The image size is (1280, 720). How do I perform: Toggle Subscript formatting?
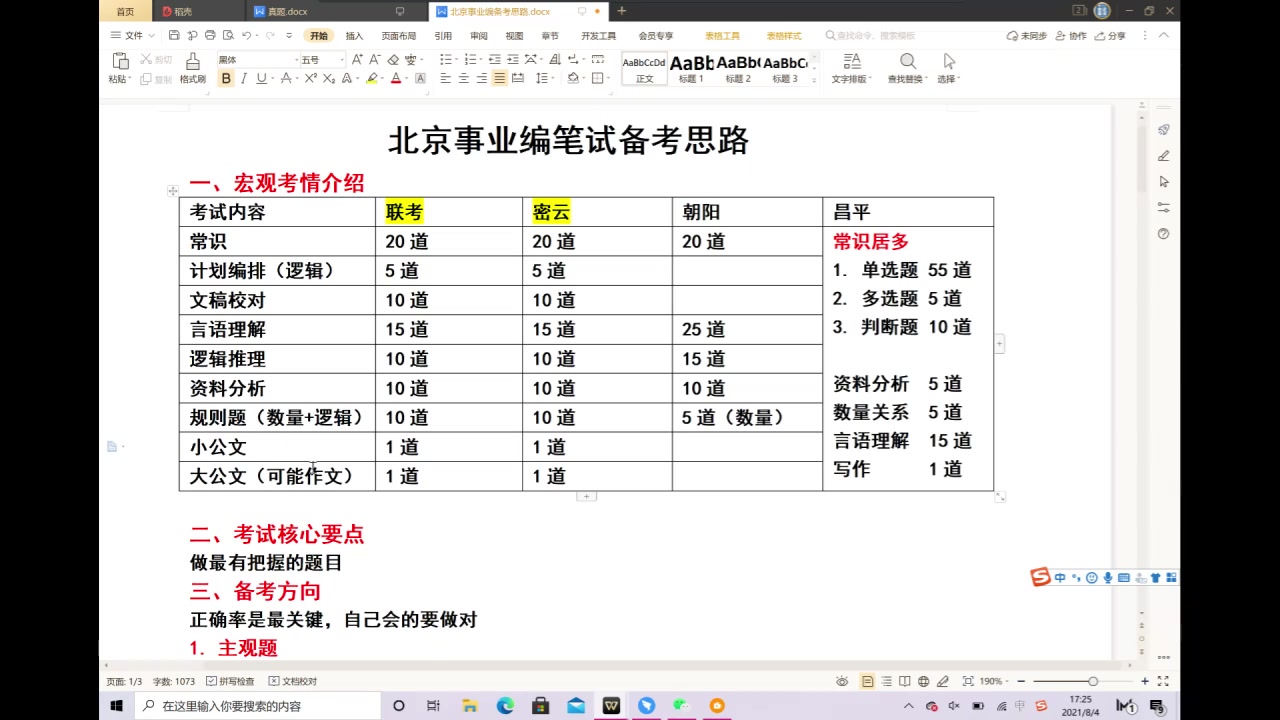coord(328,78)
